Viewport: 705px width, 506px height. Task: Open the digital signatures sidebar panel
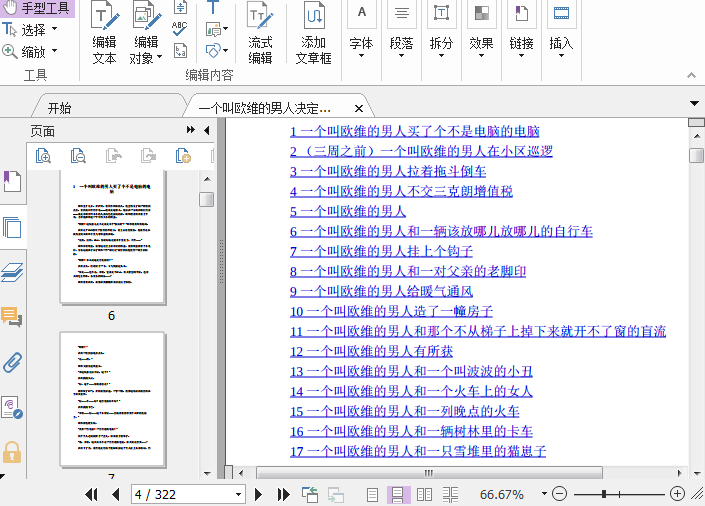tap(12, 407)
